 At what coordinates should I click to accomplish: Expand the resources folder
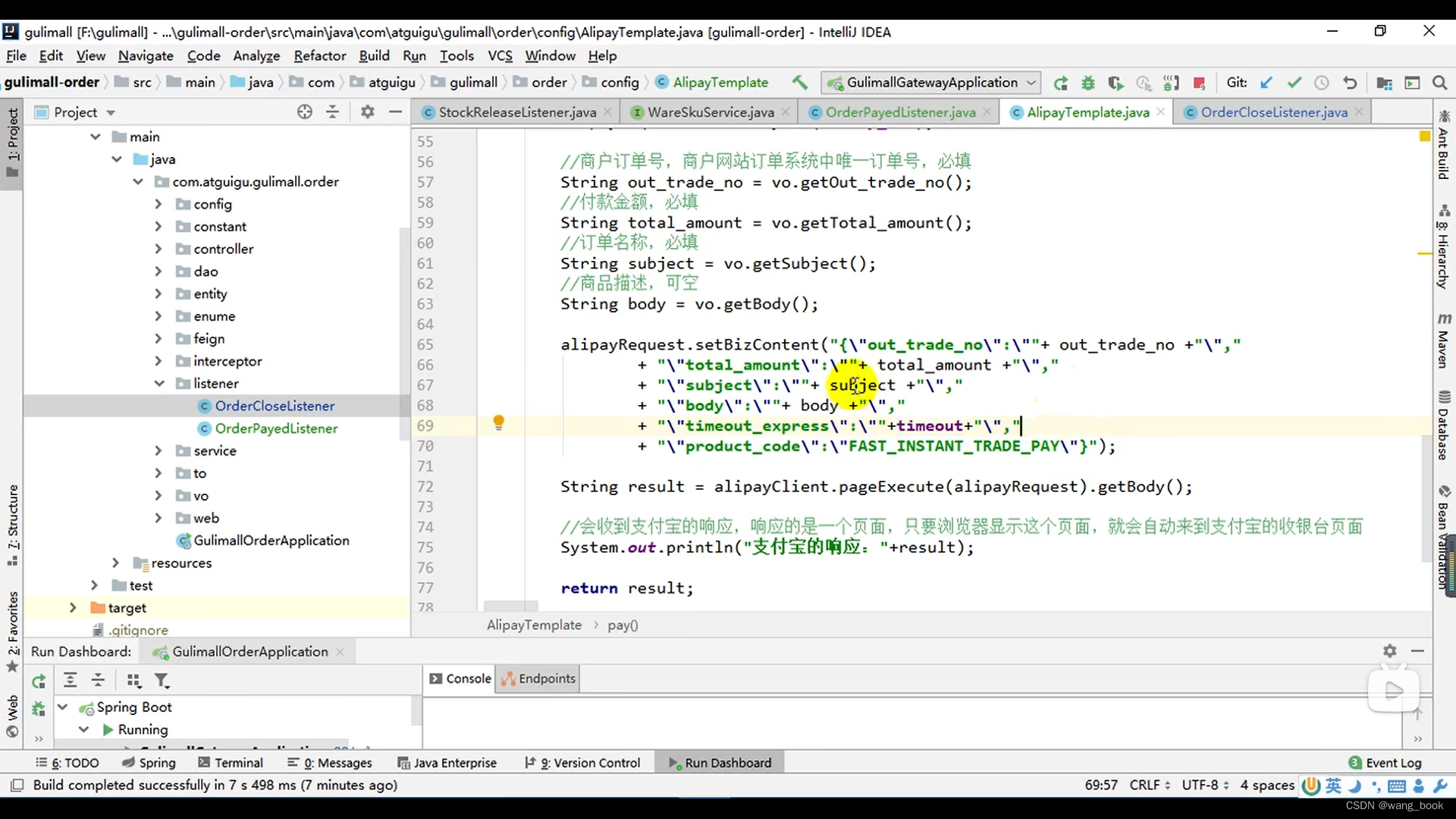click(116, 563)
